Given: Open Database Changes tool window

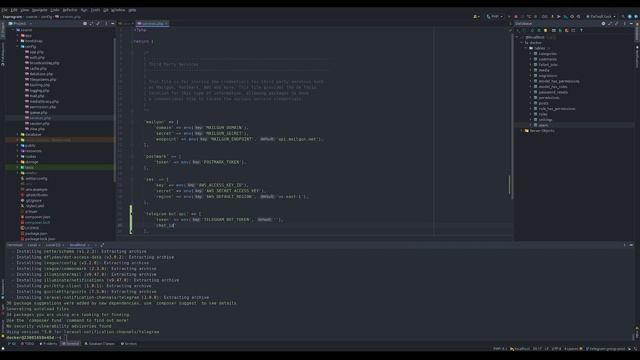Looking at the screenshot, I should pyautogui.click(x=100, y=344).
